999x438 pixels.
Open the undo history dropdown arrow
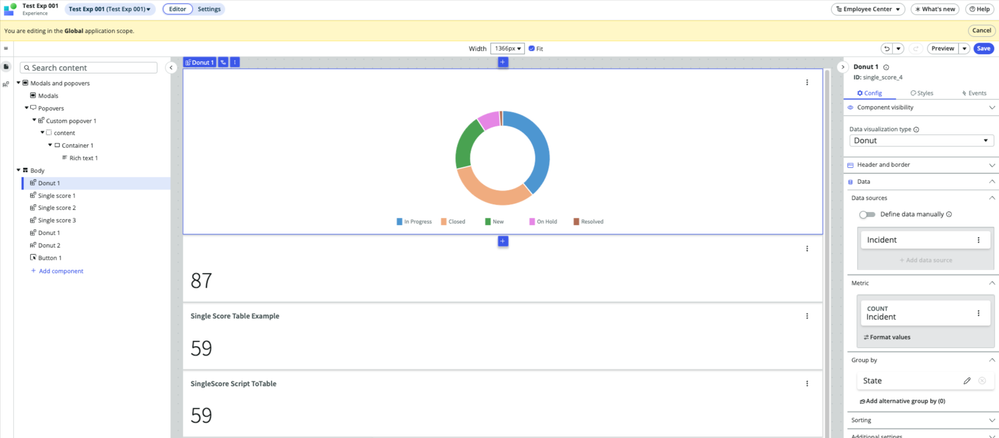(x=898, y=48)
